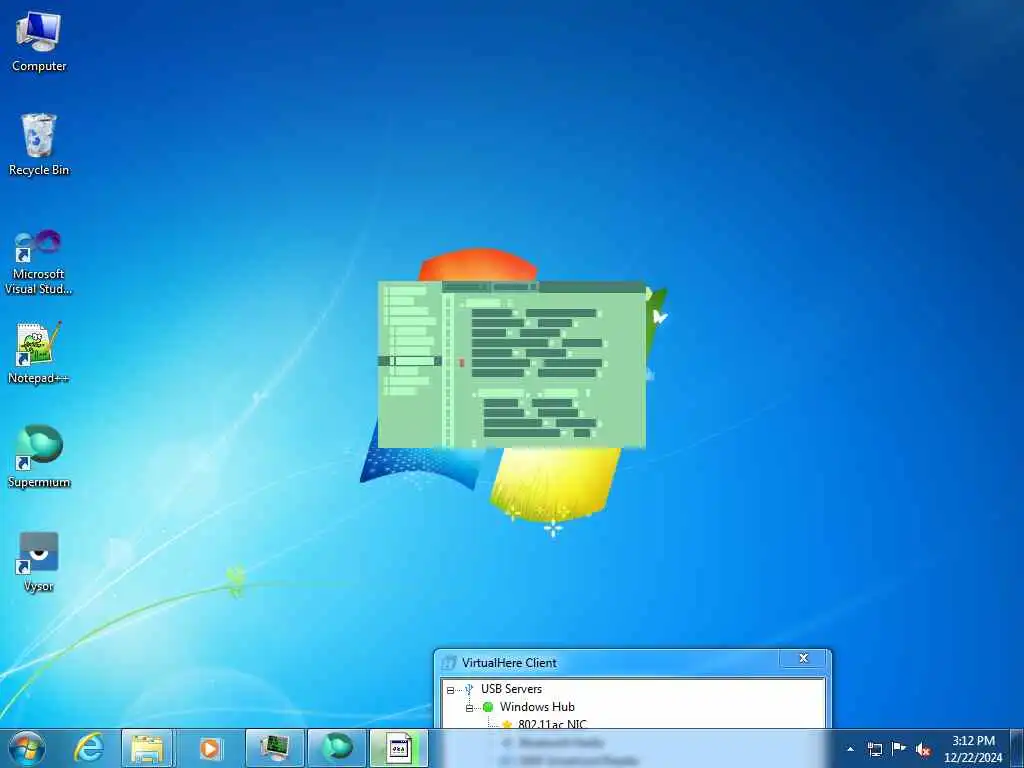Viewport: 1024px width, 768px height.
Task: Select the Windows Hub tree entry
Action: [537, 707]
